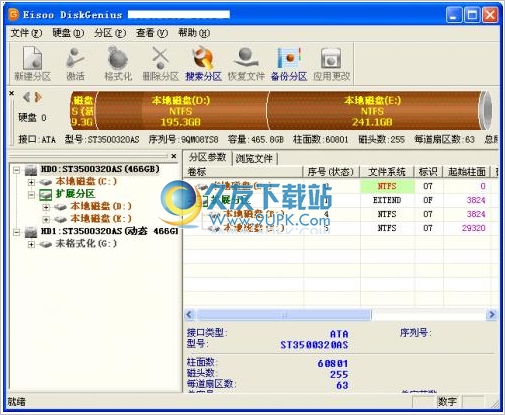Select 本地磁盘 (E:) in the tree
Screen dimensions: 505x415
pos(101,219)
